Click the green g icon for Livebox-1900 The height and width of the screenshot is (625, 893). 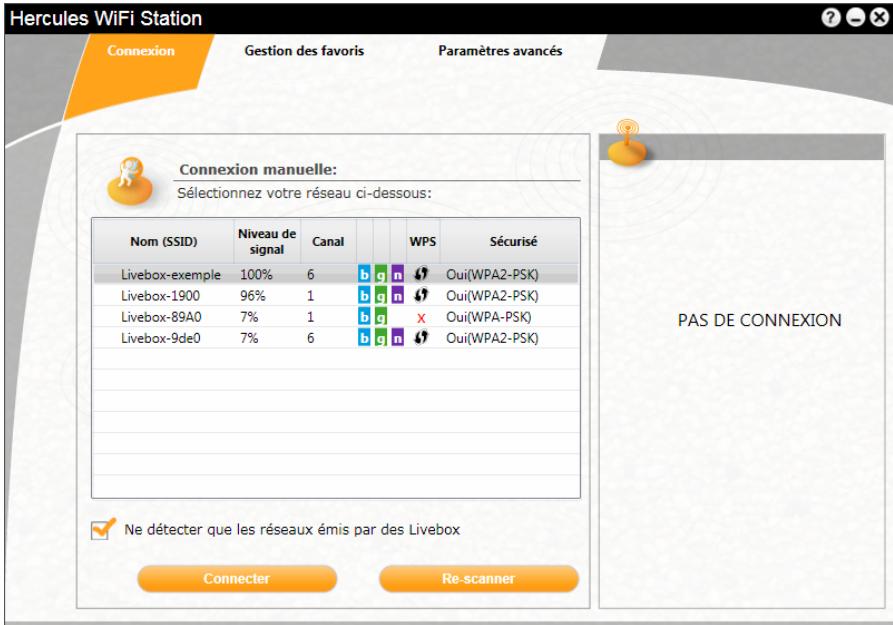point(380,296)
